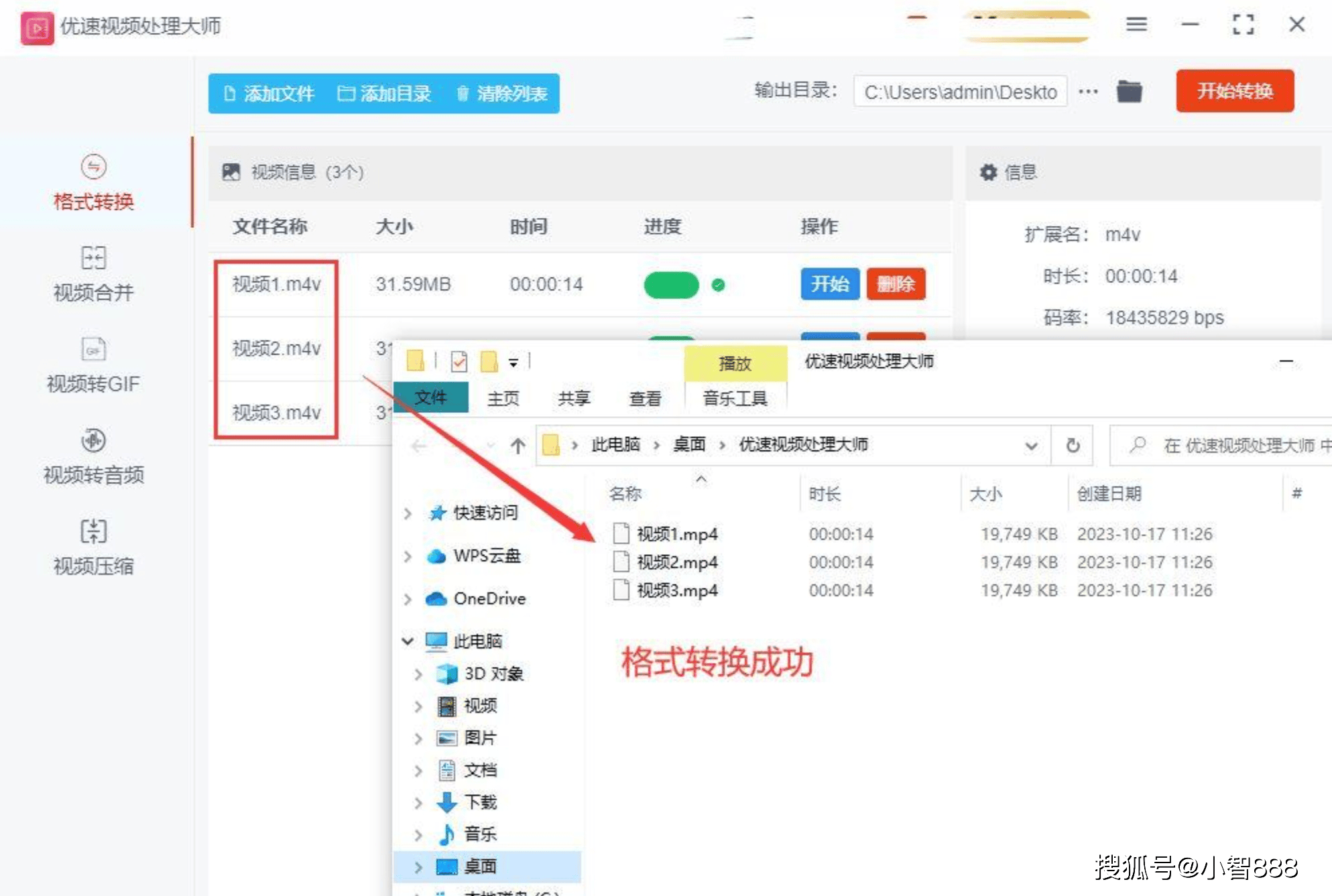The height and width of the screenshot is (896, 1332).
Task: Click the 开始转换 button
Action: (1234, 92)
